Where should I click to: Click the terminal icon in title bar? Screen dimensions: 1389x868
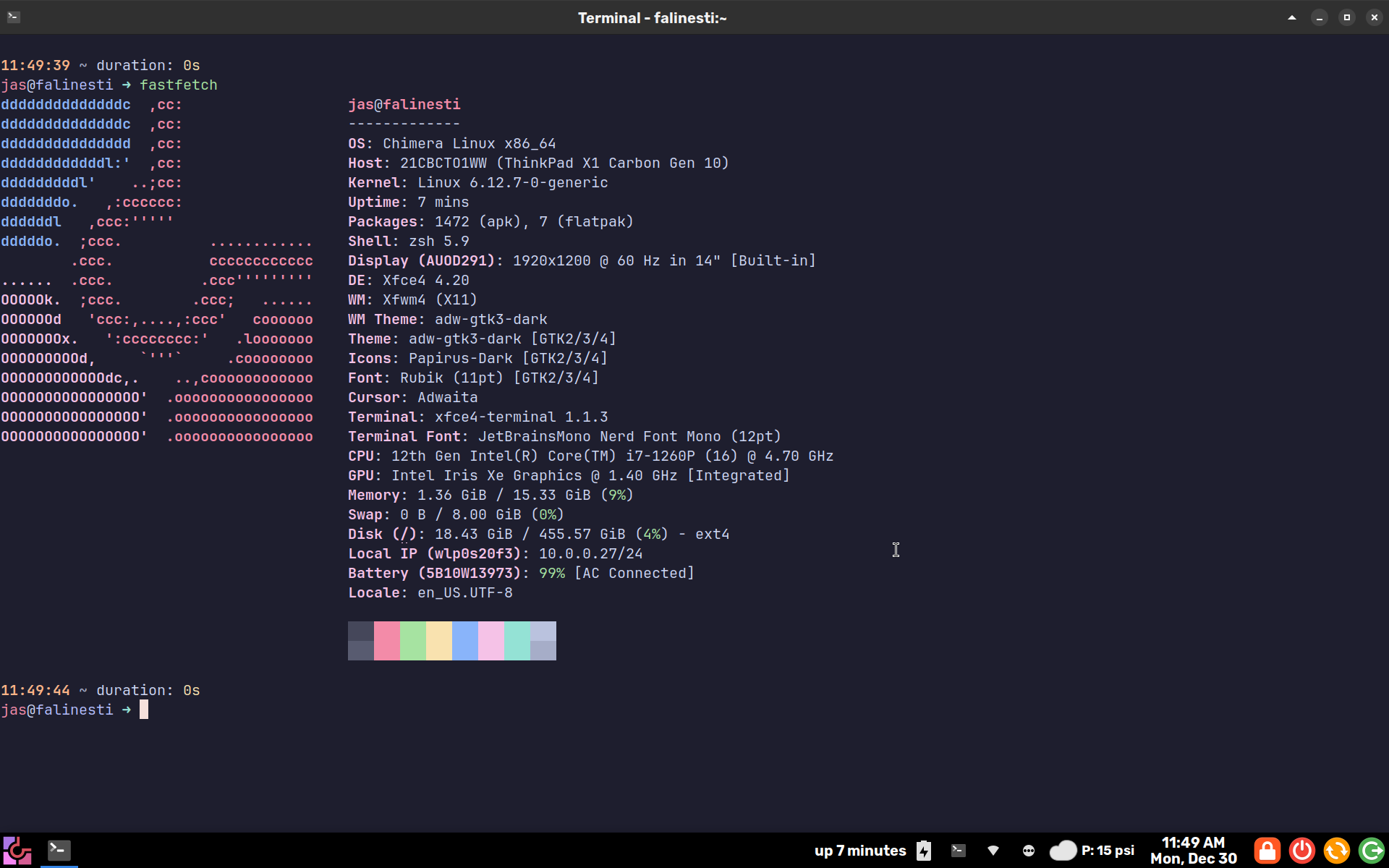click(x=14, y=17)
